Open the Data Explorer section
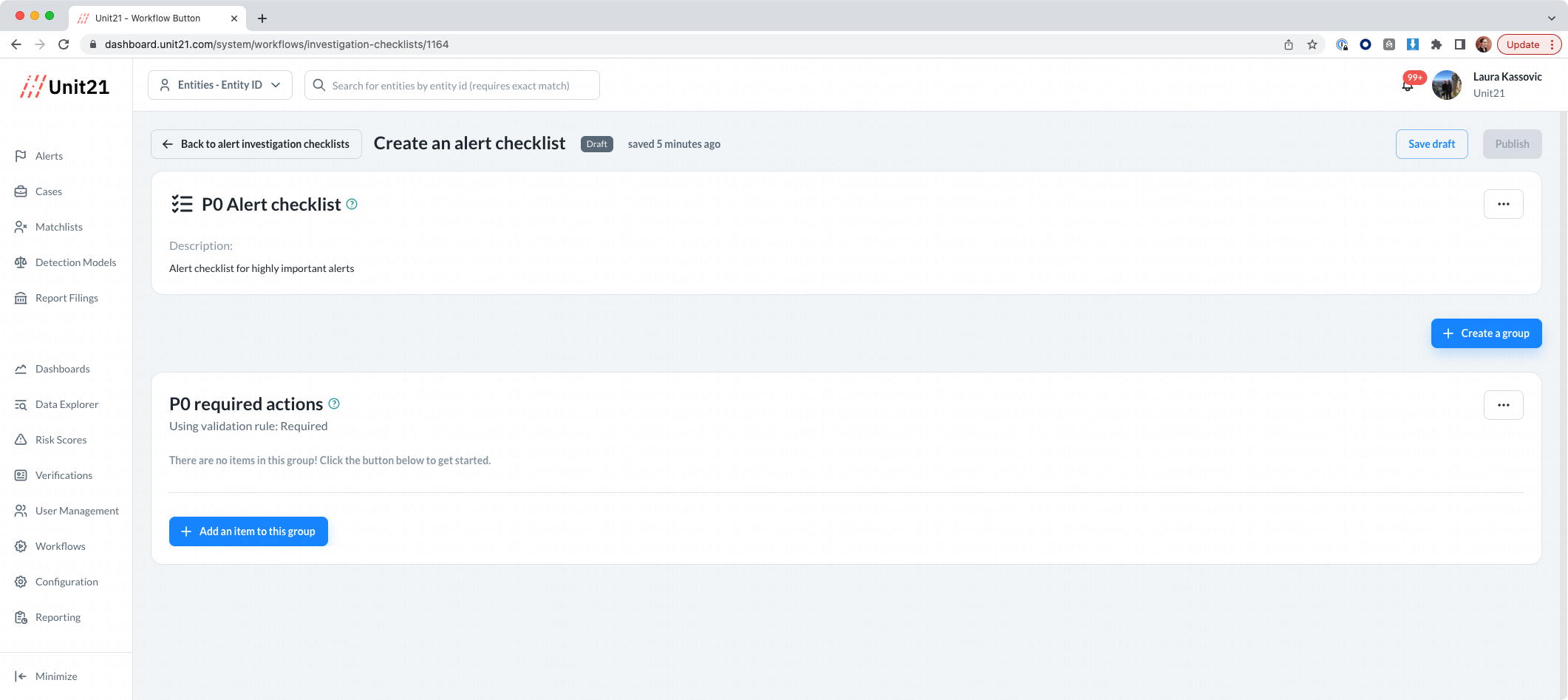Image resolution: width=1568 pixels, height=700 pixels. click(67, 404)
